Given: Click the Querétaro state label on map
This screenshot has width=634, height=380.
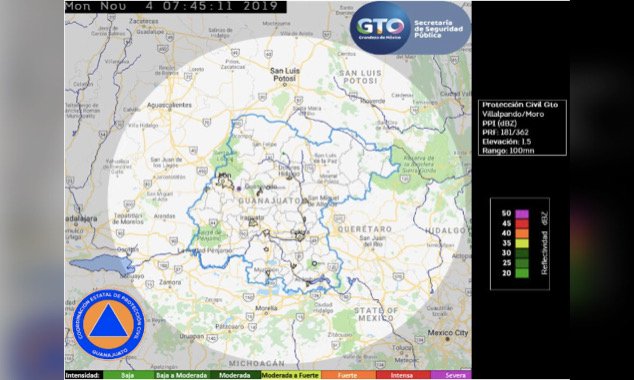Looking at the screenshot, I should (x=365, y=229).
